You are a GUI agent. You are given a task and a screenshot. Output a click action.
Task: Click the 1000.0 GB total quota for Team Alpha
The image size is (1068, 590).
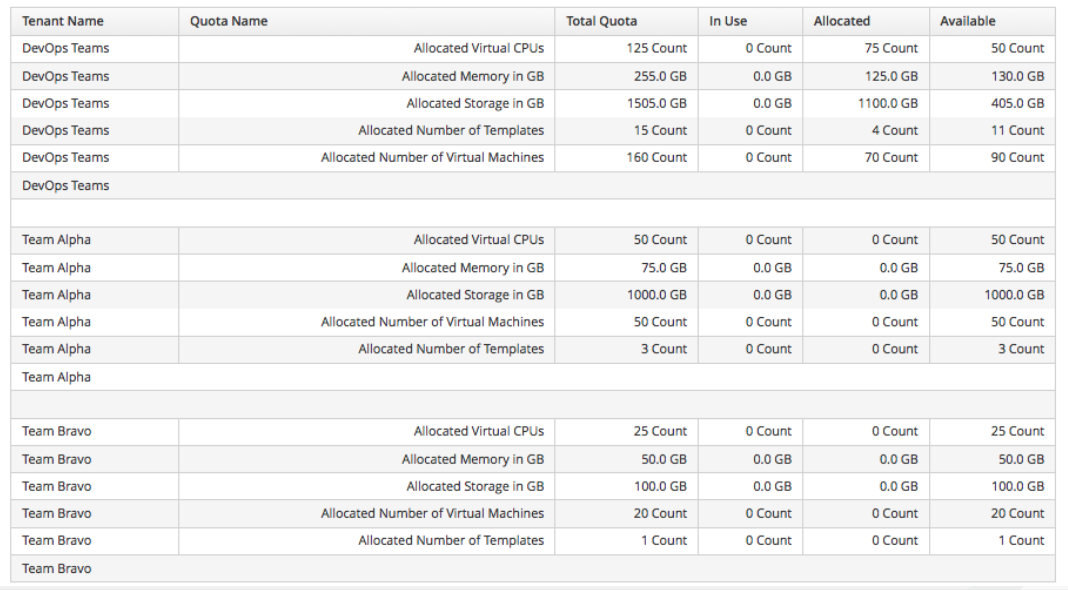tap(655, 295)
